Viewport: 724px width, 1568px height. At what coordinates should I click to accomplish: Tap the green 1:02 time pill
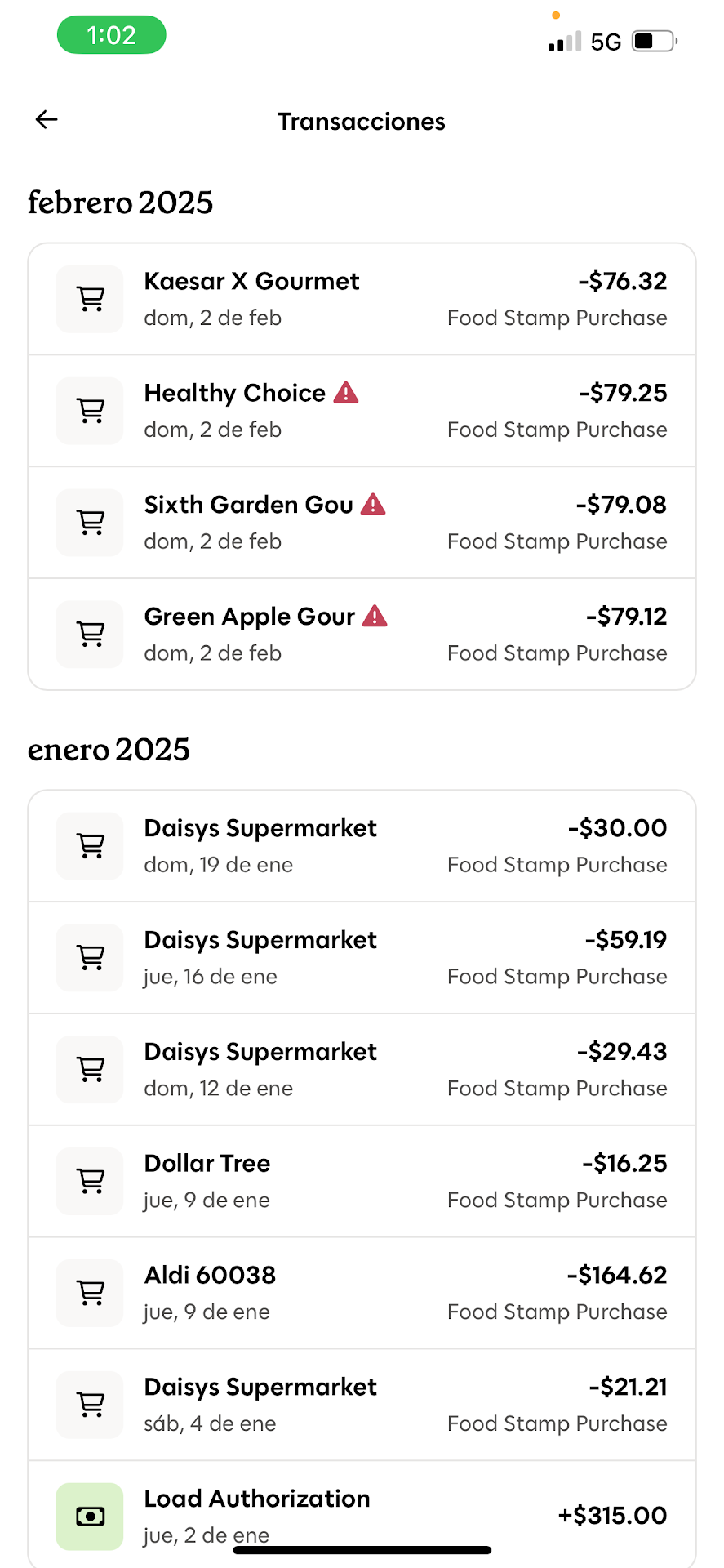pos(112,36)
